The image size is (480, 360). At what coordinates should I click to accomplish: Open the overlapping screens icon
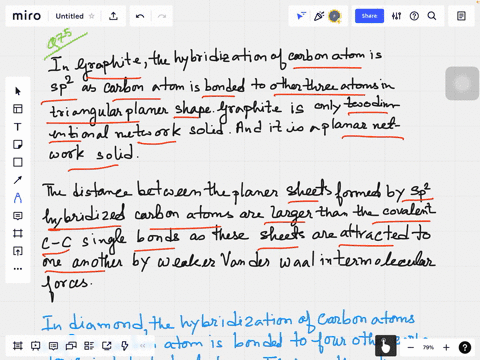pos(71,346)
